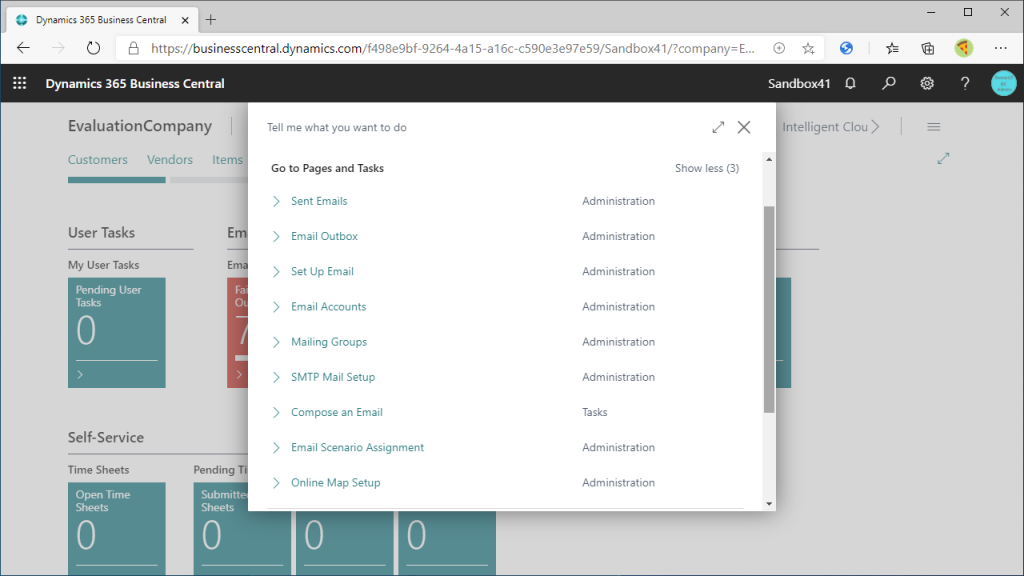Click the padlock site info icon

point(133,48)
